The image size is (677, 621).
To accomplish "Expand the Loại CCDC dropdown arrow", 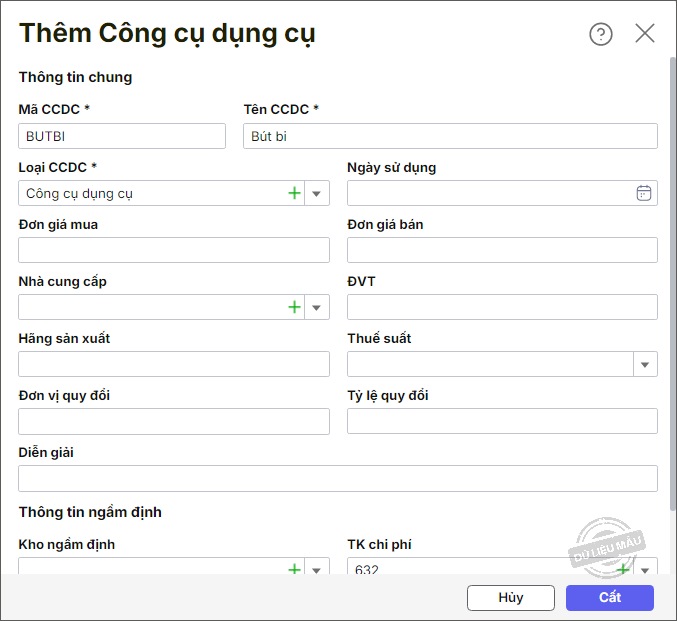I will 317,193.
